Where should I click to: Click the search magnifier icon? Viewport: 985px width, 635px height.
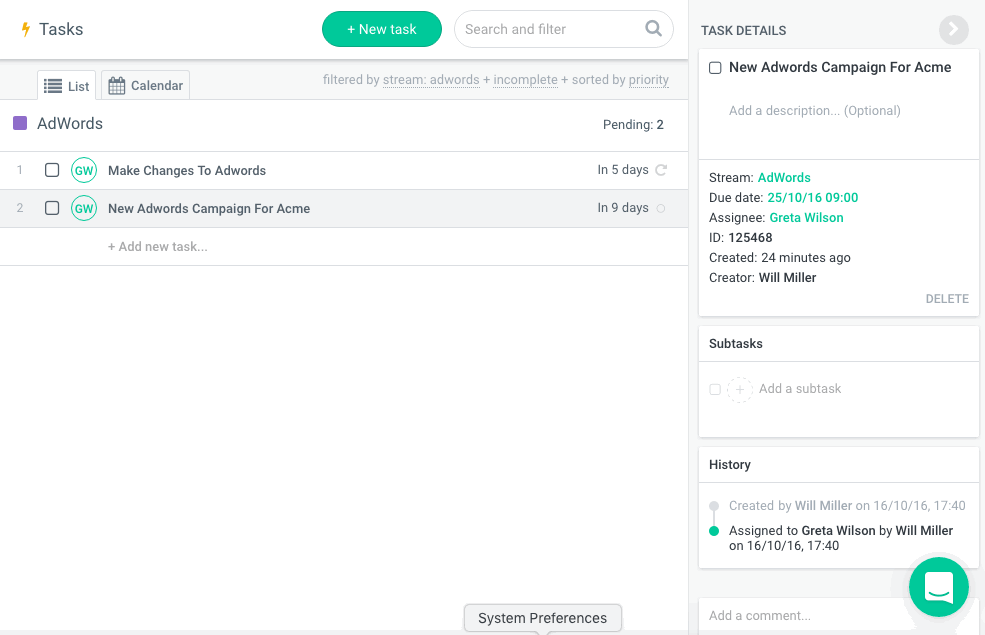click(x=653, y=29)
